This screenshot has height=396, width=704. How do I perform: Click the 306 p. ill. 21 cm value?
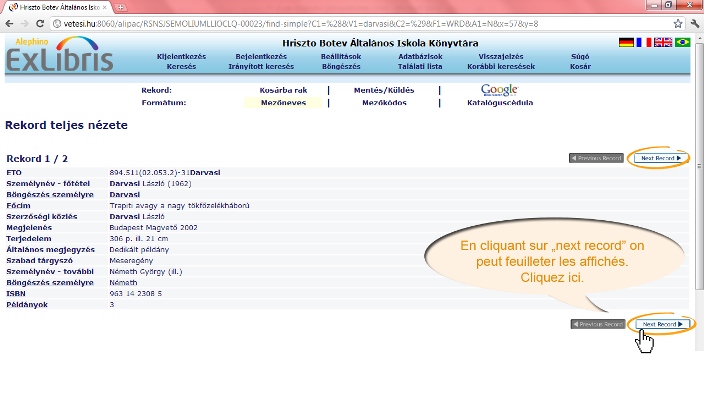tap(139, 238)
